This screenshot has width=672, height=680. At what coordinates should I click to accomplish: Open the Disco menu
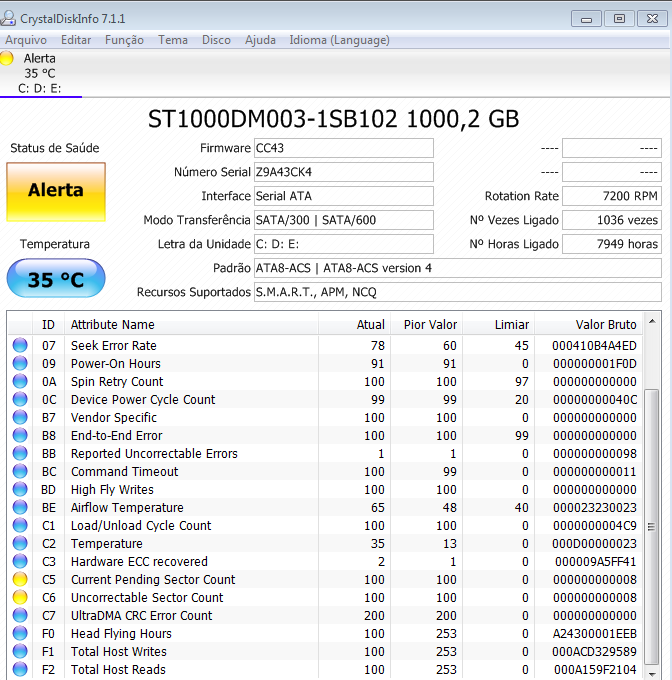(216, 40)
